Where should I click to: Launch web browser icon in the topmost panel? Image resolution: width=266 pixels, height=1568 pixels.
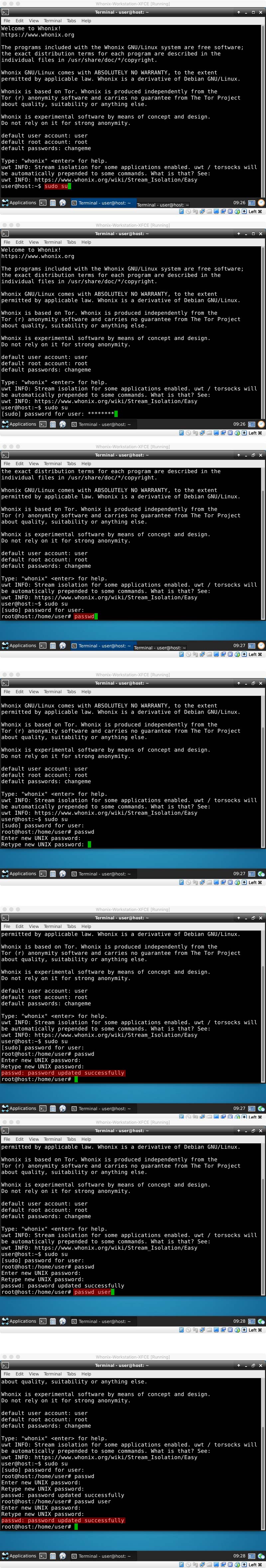click(x=62, y=203)
